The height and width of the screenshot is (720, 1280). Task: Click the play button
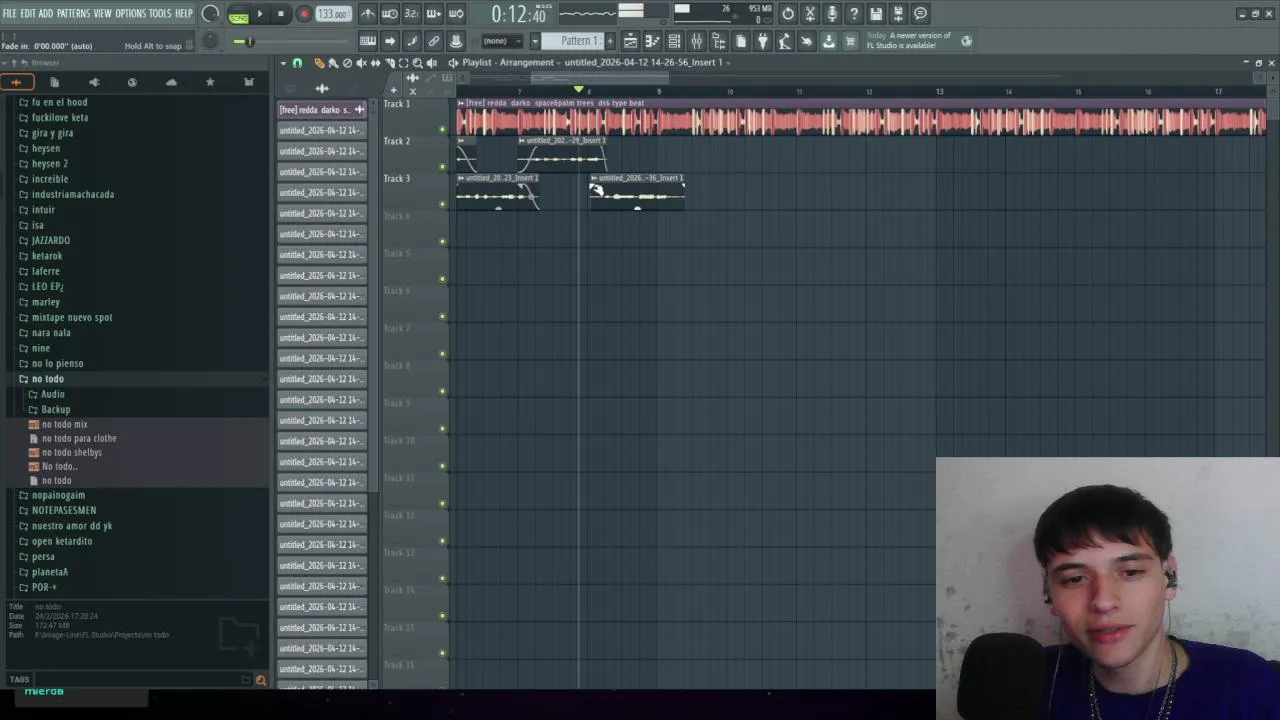[x=260, y=14]
